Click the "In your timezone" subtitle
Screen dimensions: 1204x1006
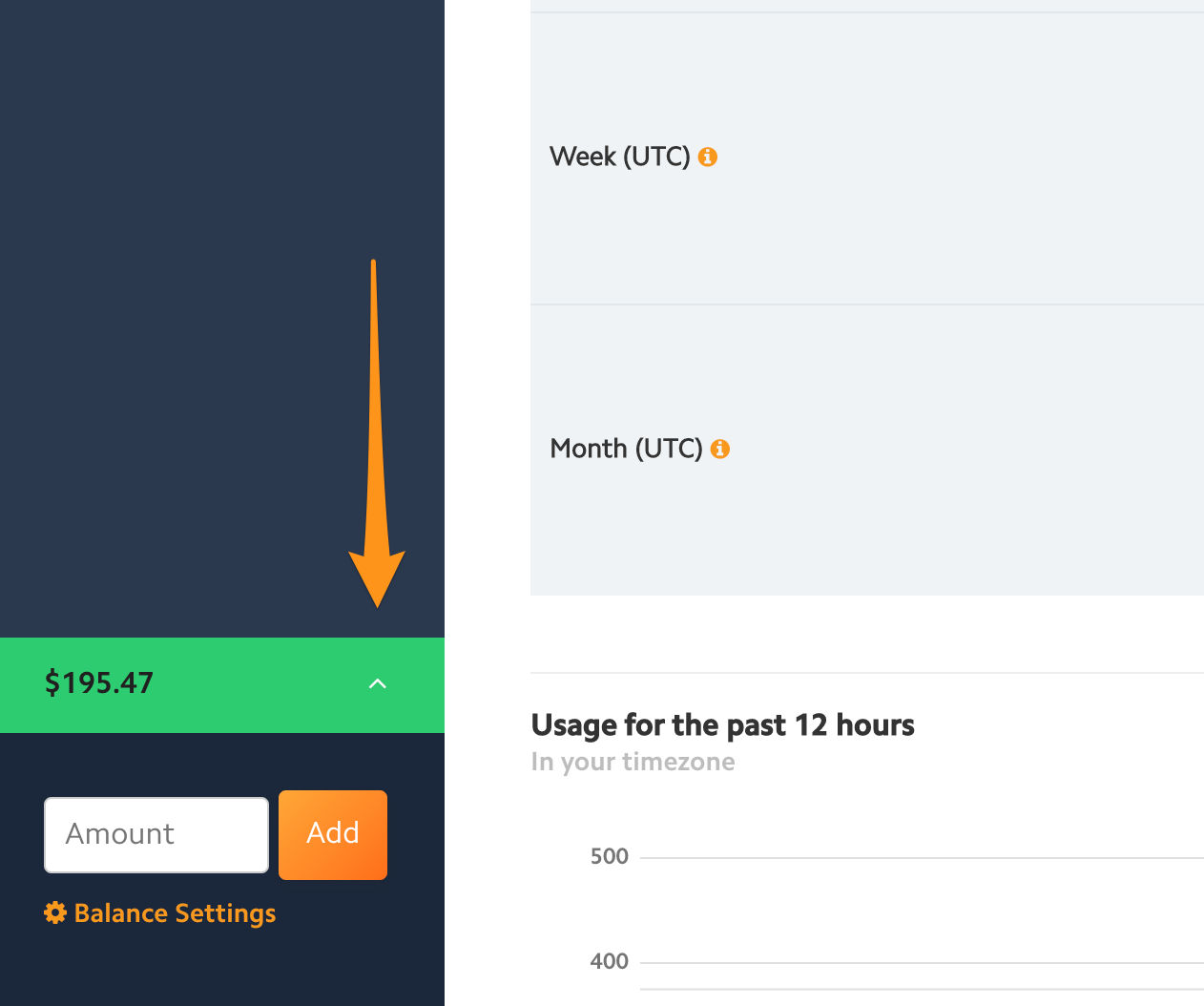(633, 762)
